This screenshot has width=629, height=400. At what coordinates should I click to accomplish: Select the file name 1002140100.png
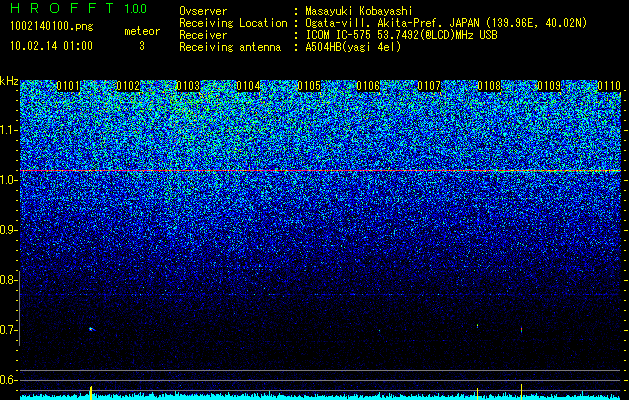pos(52,26)
